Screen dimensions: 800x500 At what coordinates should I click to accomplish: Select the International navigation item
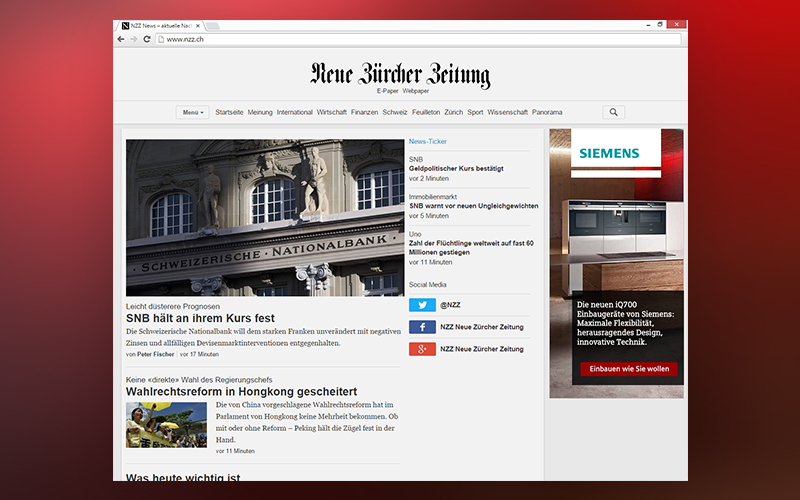tap(294, 112)
